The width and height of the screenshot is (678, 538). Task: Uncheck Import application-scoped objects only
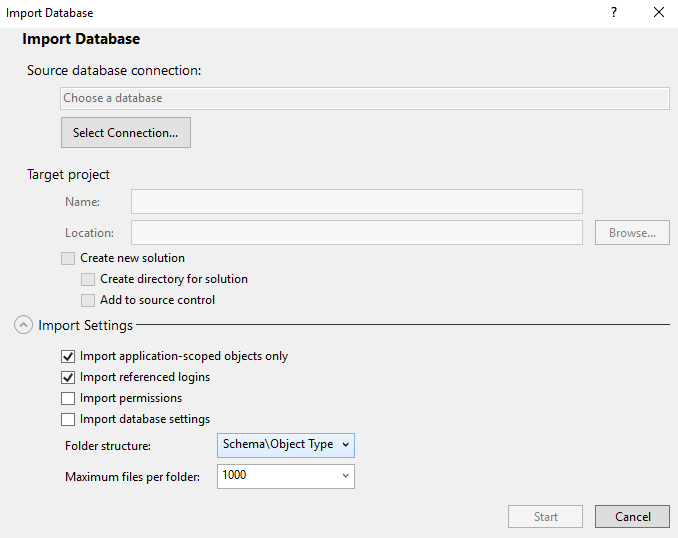click(68, 356)
